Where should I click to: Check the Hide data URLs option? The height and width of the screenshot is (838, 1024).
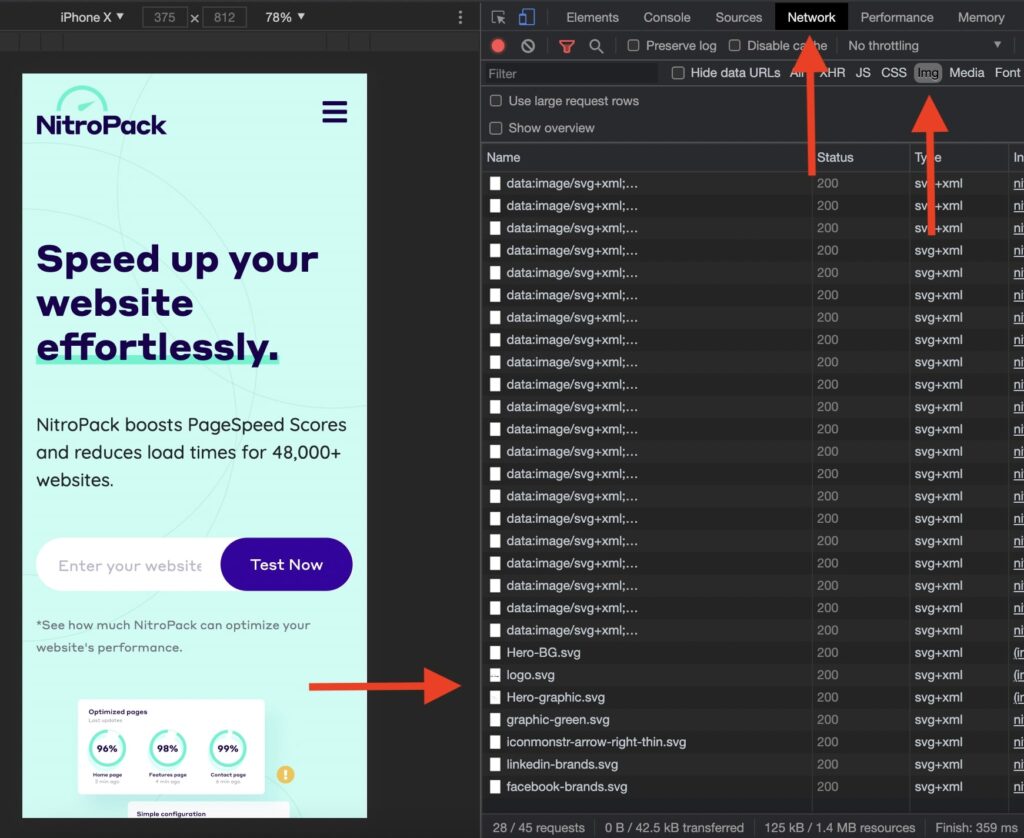678,73
